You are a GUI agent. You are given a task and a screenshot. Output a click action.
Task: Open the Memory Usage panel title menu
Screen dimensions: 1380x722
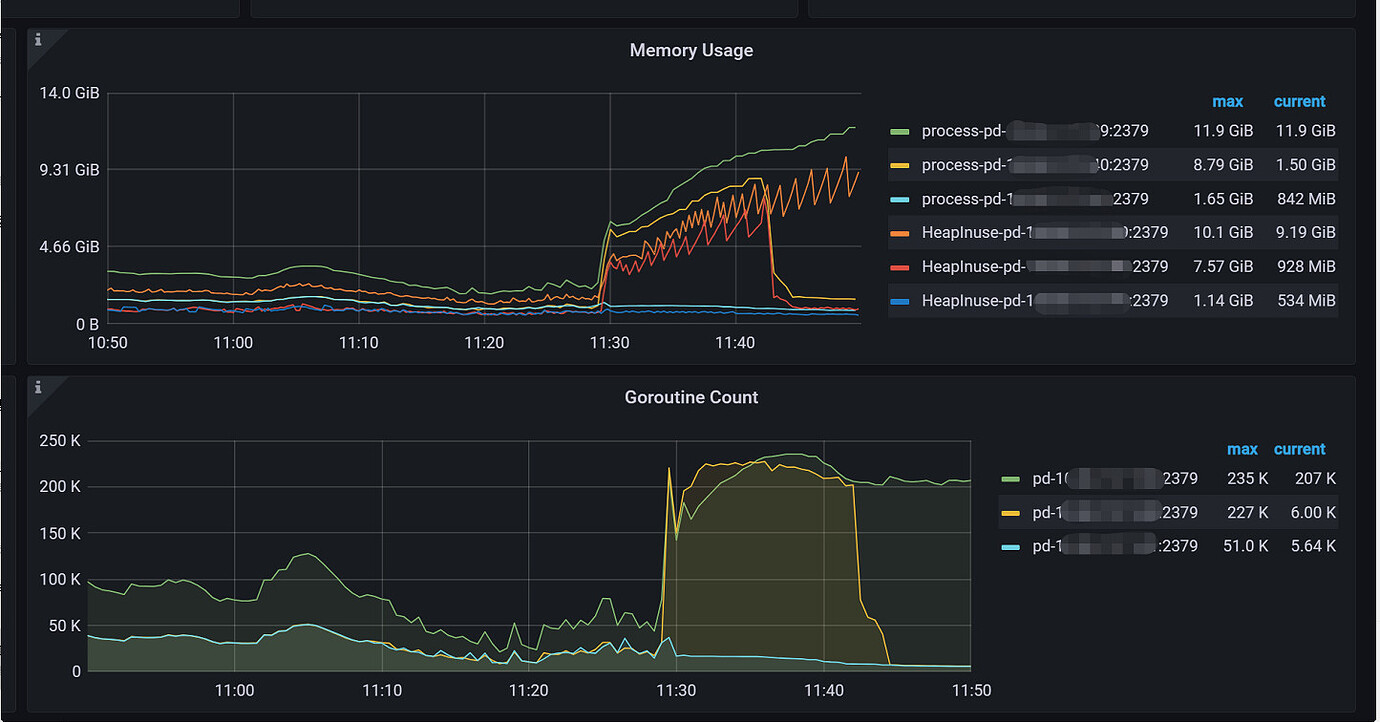(691, 50)
